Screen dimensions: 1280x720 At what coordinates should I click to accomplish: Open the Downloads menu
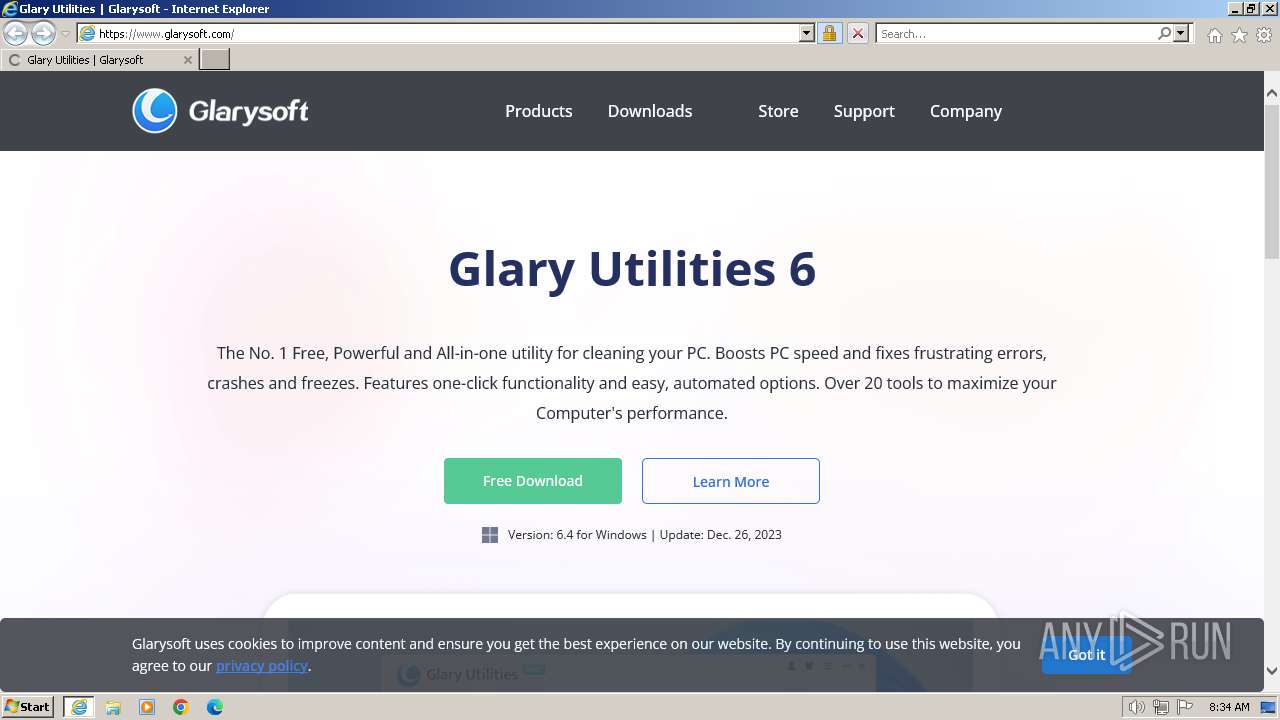(x=650, y=111)
